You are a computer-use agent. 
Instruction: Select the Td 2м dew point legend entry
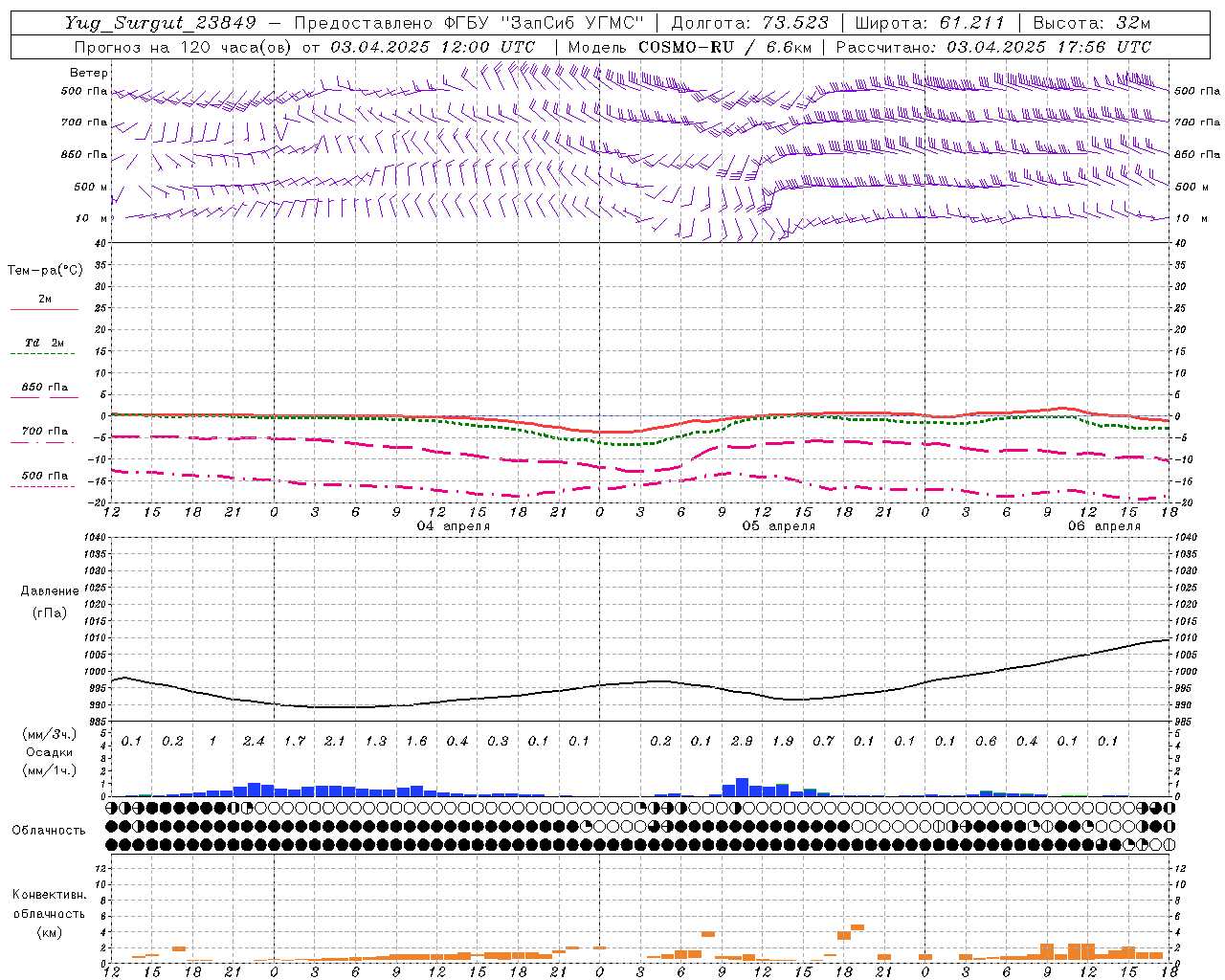[x=44, y=343]
